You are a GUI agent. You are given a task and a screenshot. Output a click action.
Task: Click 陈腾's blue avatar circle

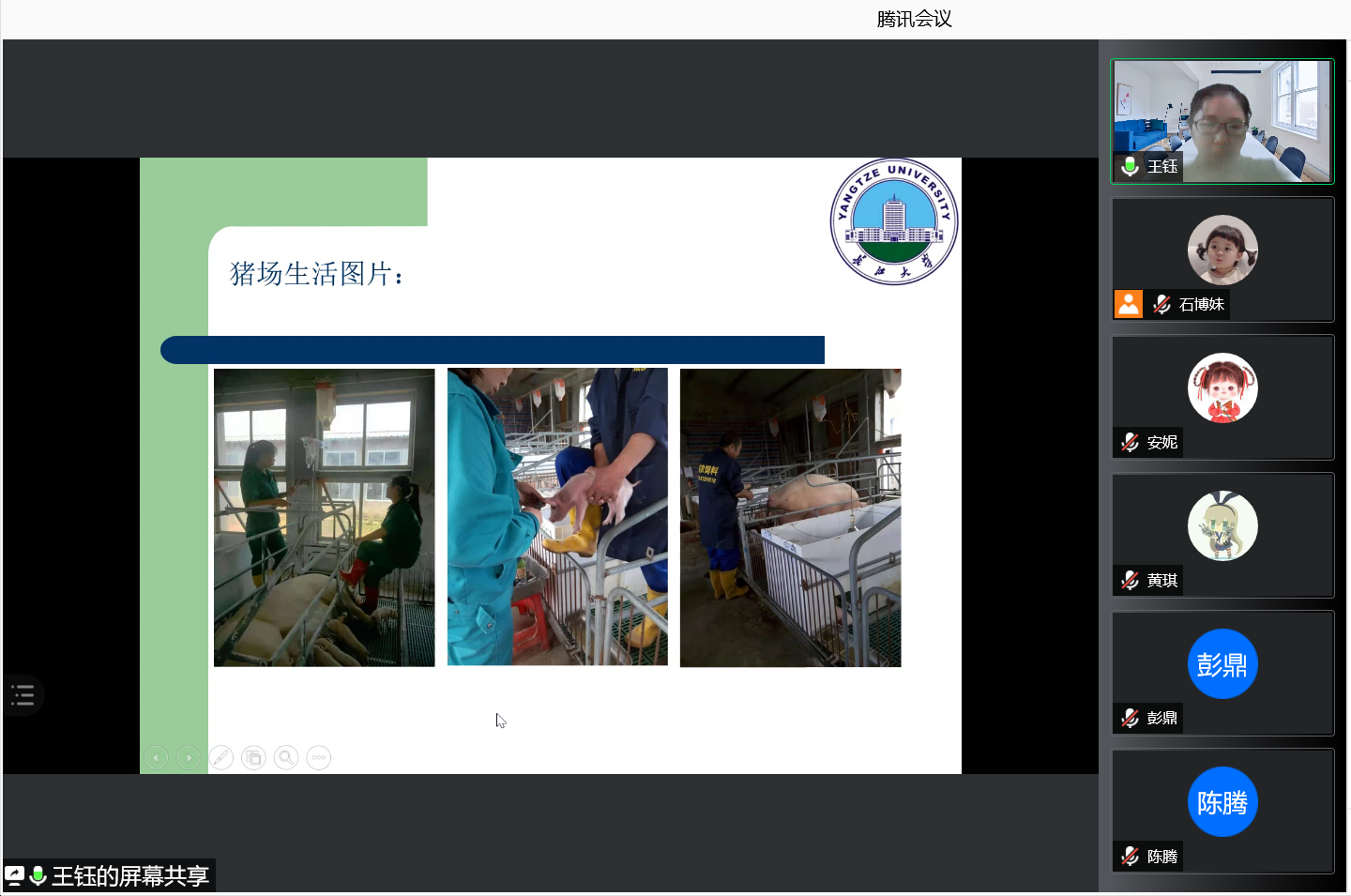coord(1222,802)
